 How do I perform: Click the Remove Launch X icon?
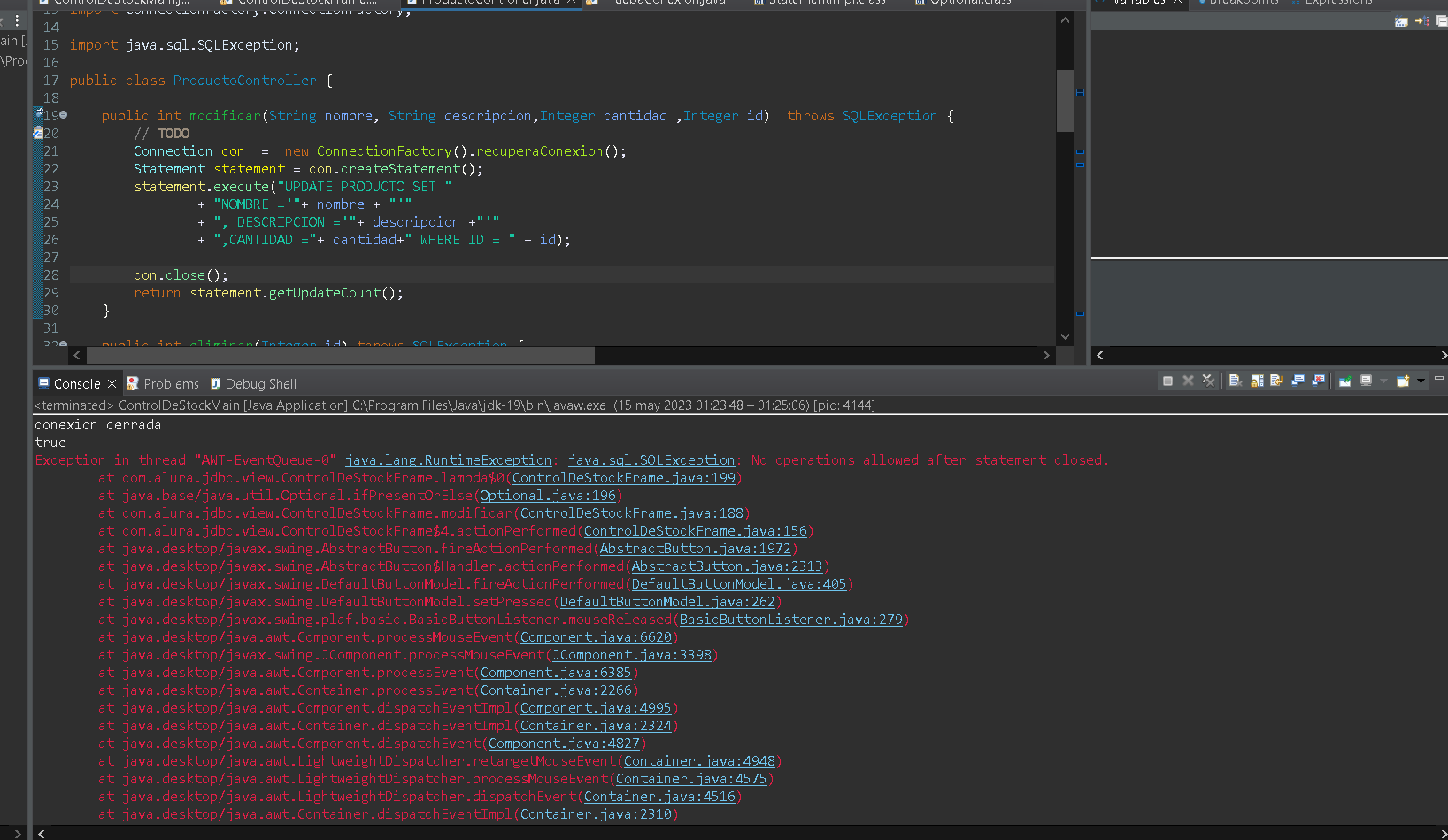point(1188,381)
